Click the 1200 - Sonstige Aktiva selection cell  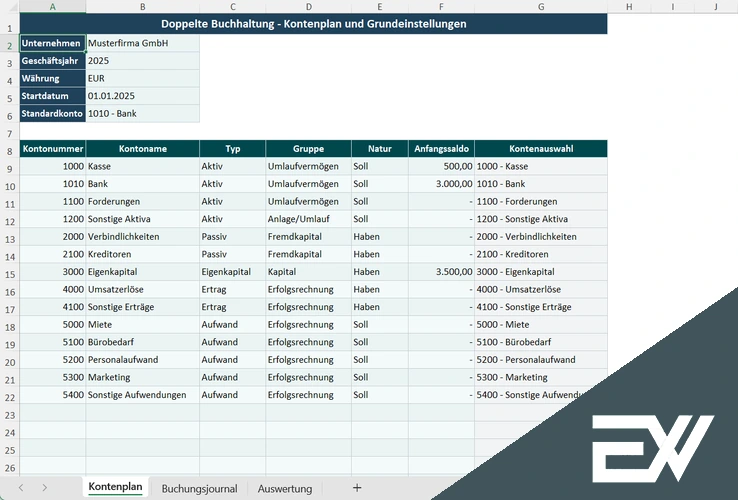click(541, 219)
